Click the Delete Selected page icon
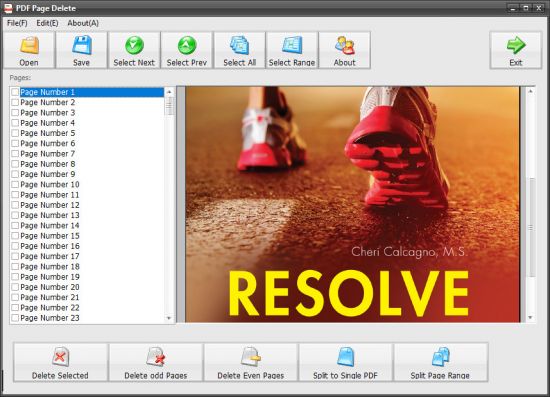This screenshot has width=550, height=397. point(60,357)
